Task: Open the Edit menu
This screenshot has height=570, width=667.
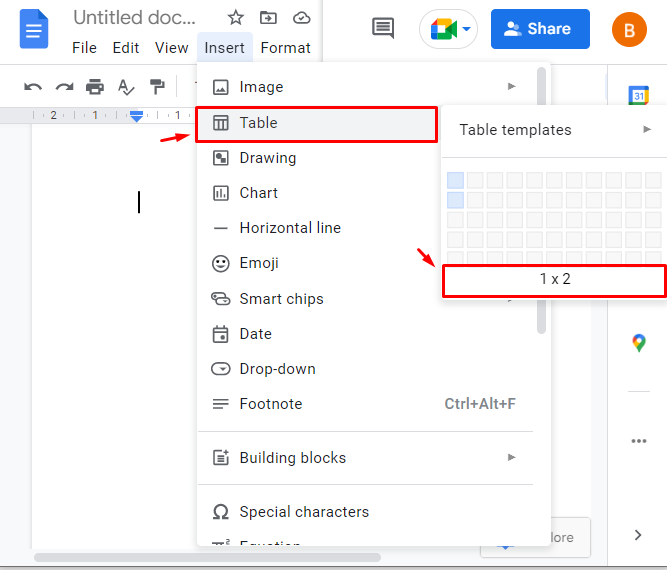Action: pos(125,48)
